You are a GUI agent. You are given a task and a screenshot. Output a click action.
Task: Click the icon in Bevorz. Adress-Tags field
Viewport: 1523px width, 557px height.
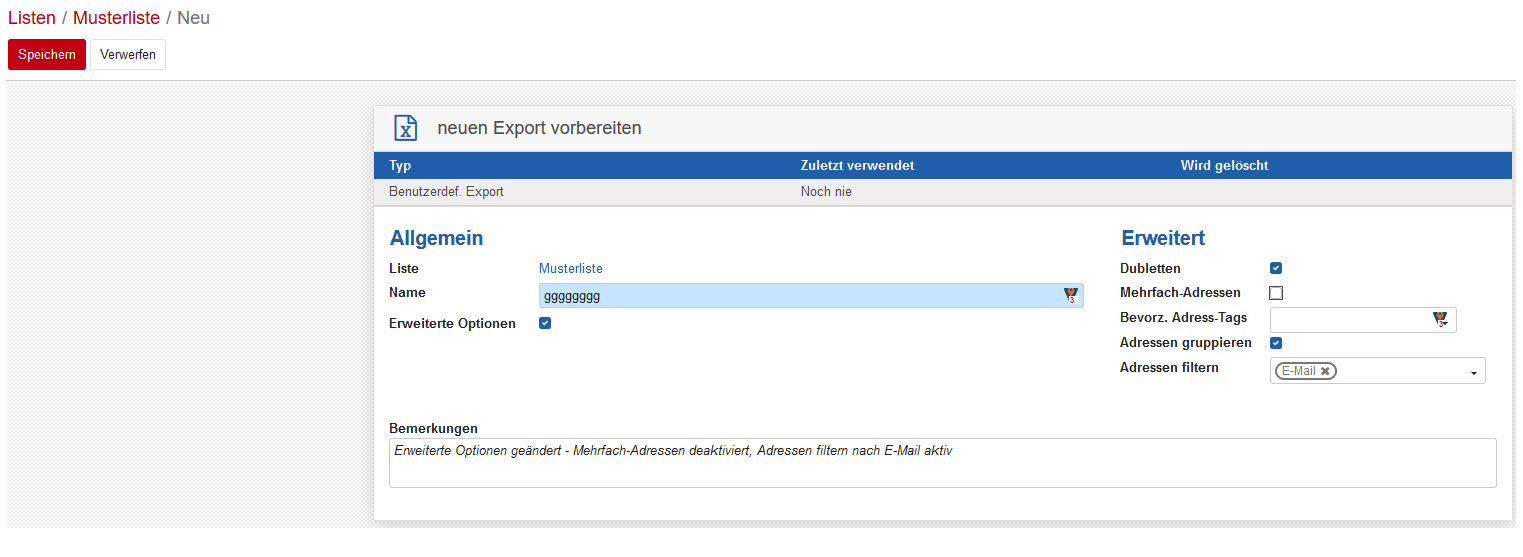[x=1440, y=320]
